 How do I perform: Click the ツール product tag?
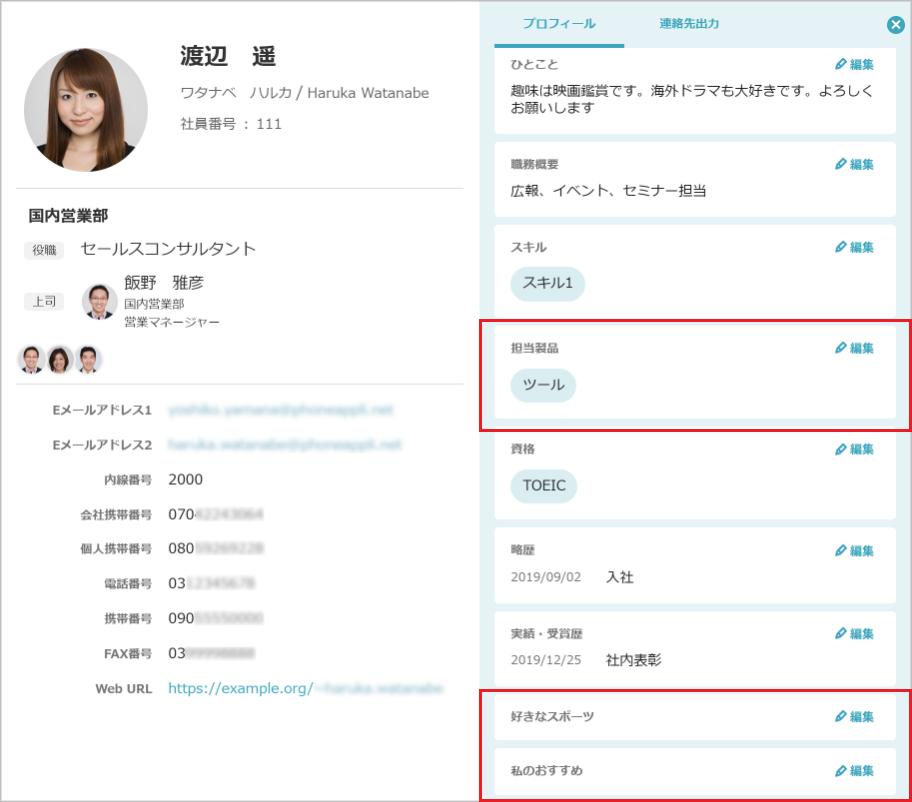pyautogui.click(x=543, y=385)
